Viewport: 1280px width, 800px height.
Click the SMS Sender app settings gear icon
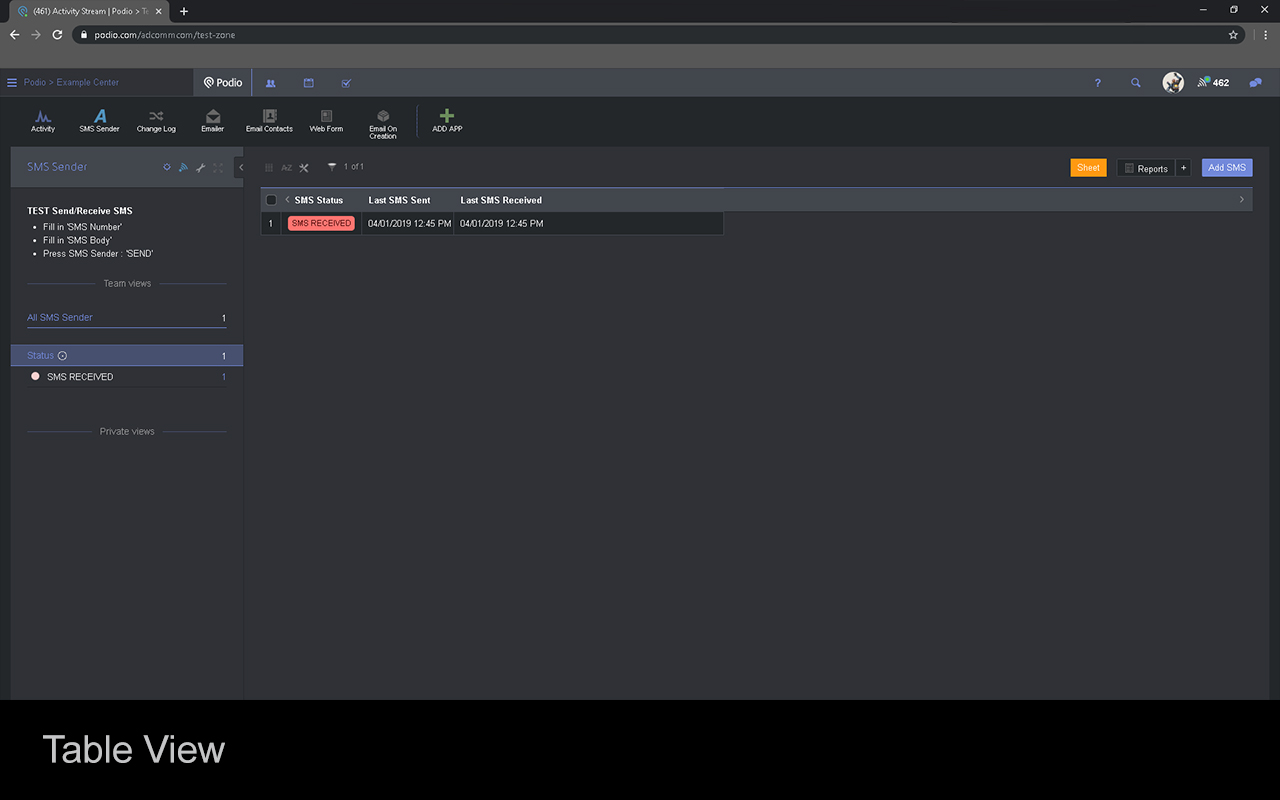click(167, 167)
